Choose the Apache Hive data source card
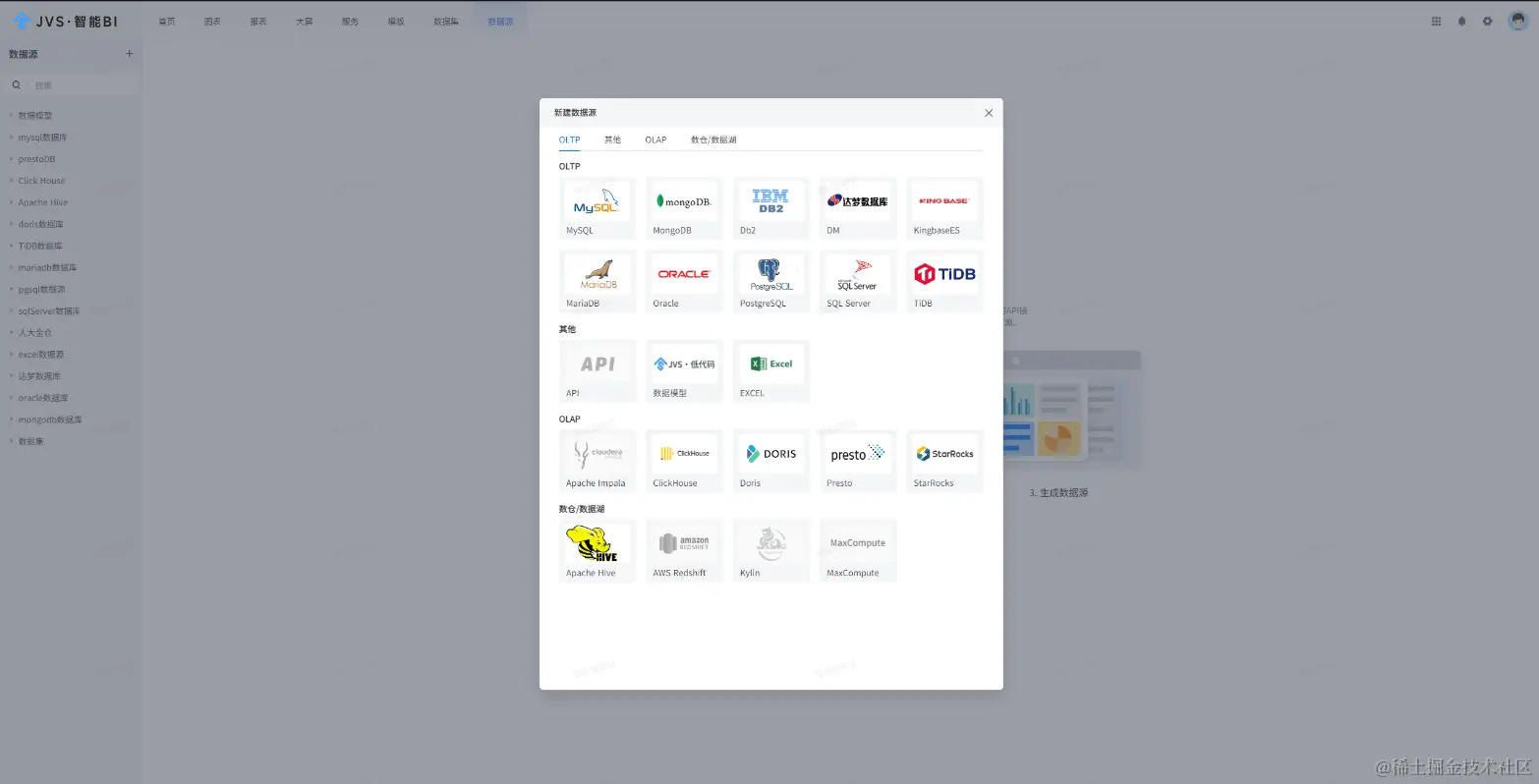Viewport: 1539px width, 784px height. [598, 551]
